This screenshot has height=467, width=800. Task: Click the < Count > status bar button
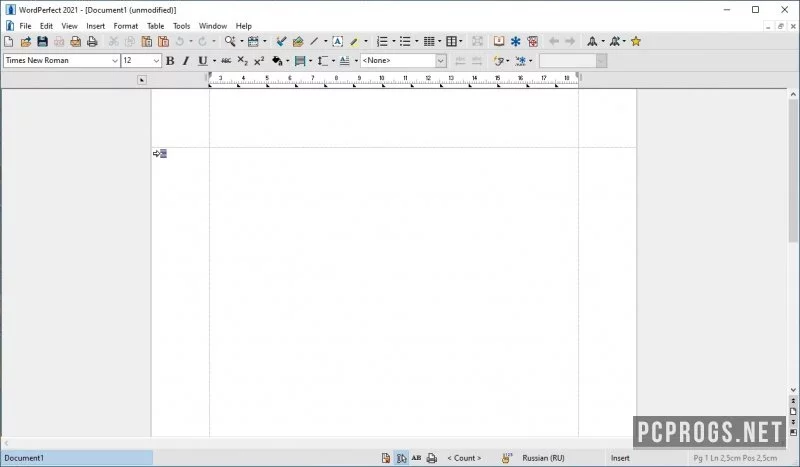464,458
